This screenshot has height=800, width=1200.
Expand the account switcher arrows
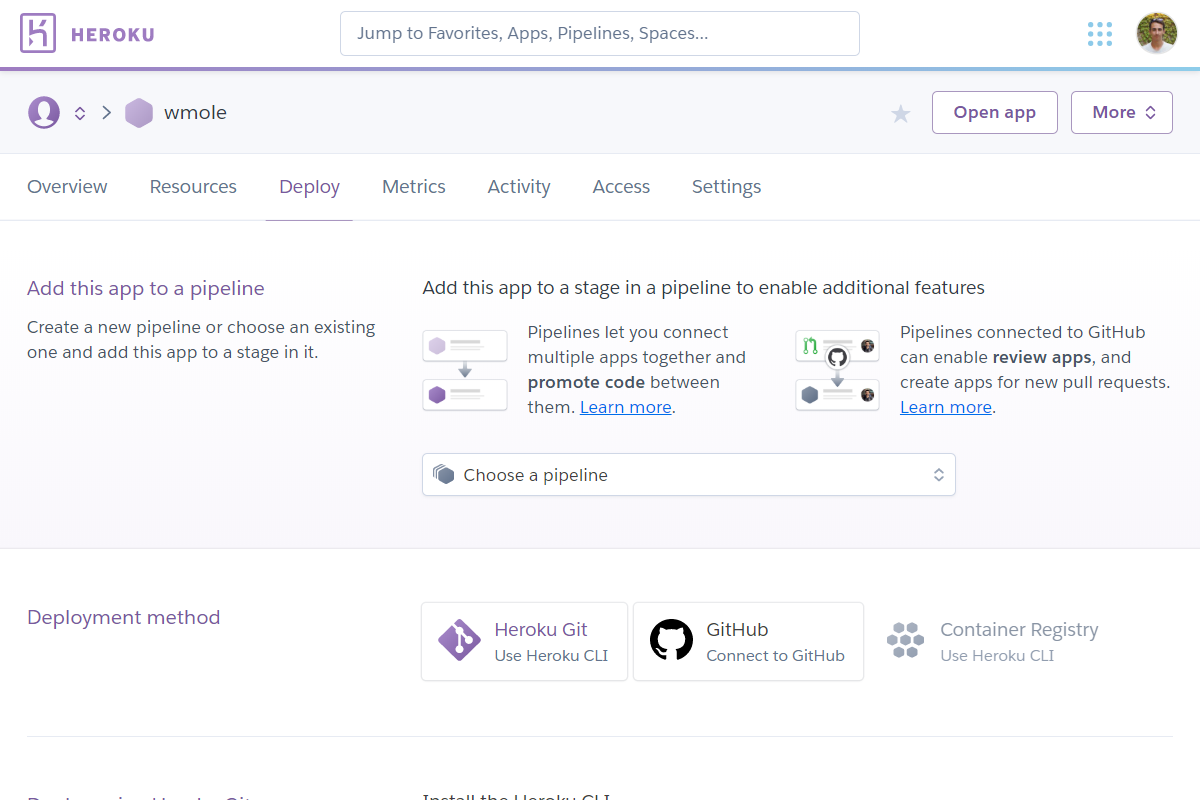80,113
